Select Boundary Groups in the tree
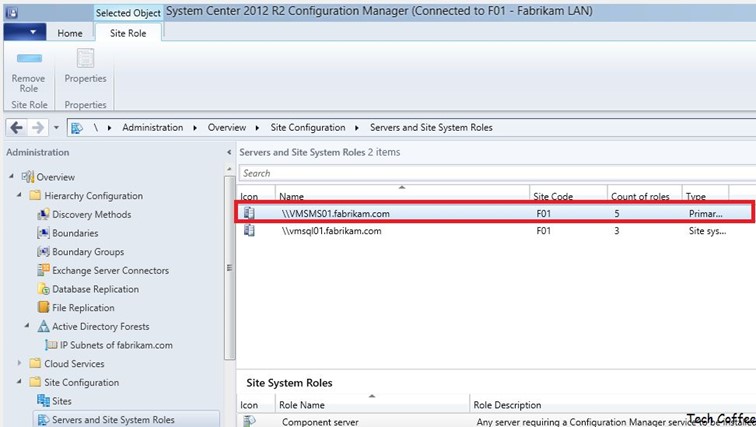This screenshot has height=427, width=756. 88,252
